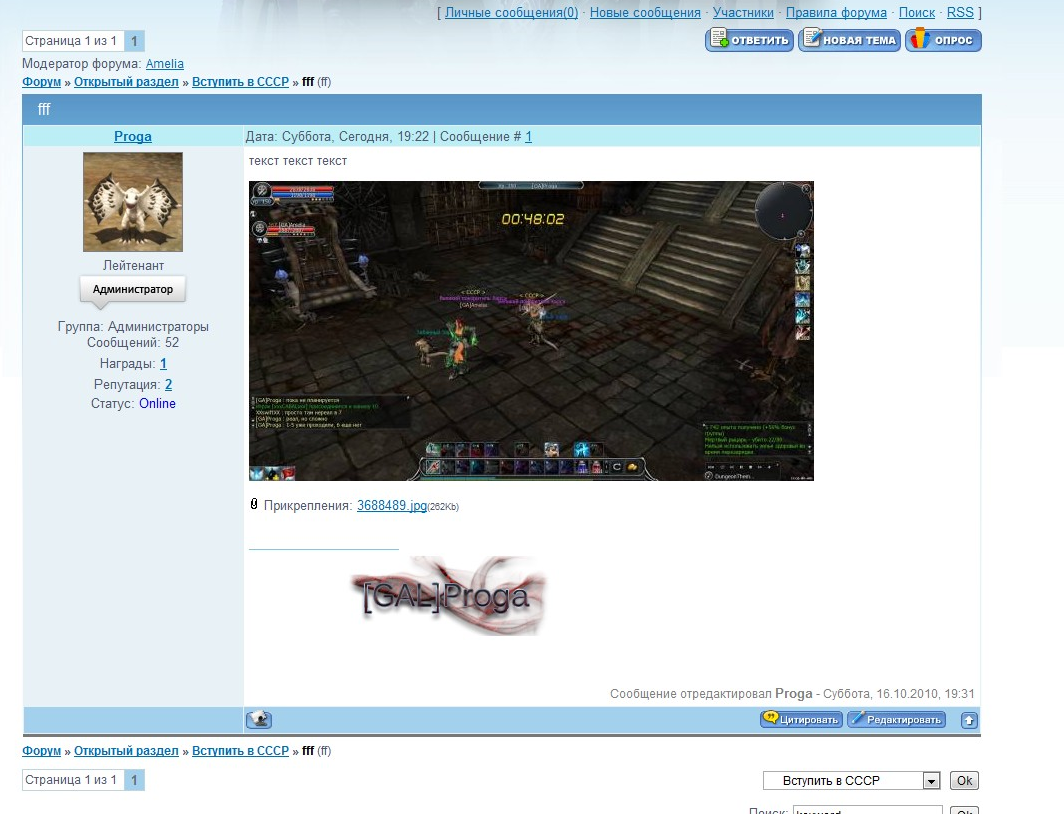Start a poll with Опрос button
The width and height of the screenshot is (1064, 814).
pyautogui.click(x=943, y=40)
